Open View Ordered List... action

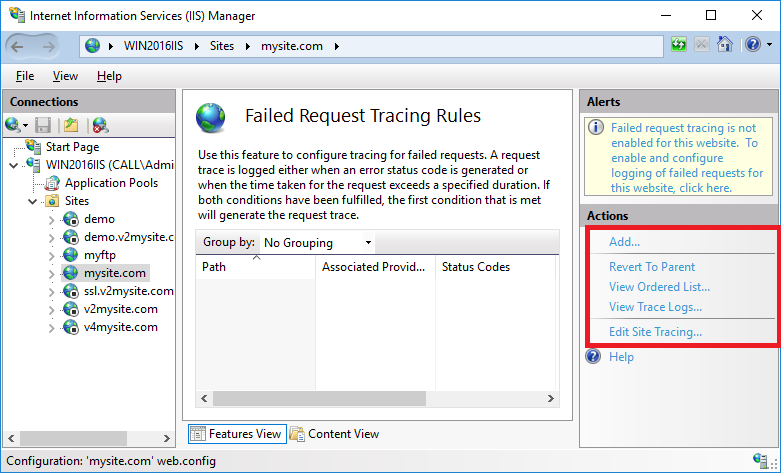pyautogui.click(x=659, y=287)
